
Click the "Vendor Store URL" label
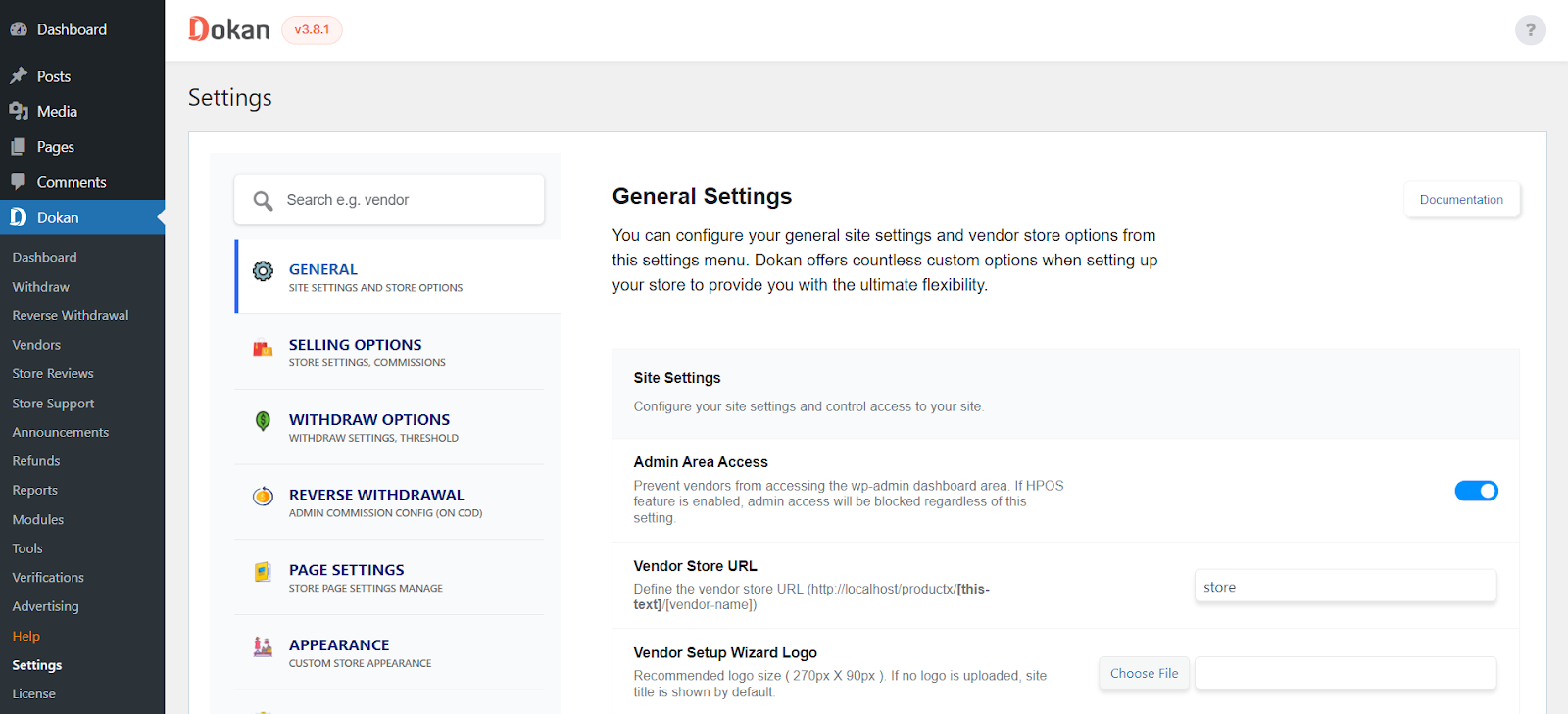[x=695, y=566]
